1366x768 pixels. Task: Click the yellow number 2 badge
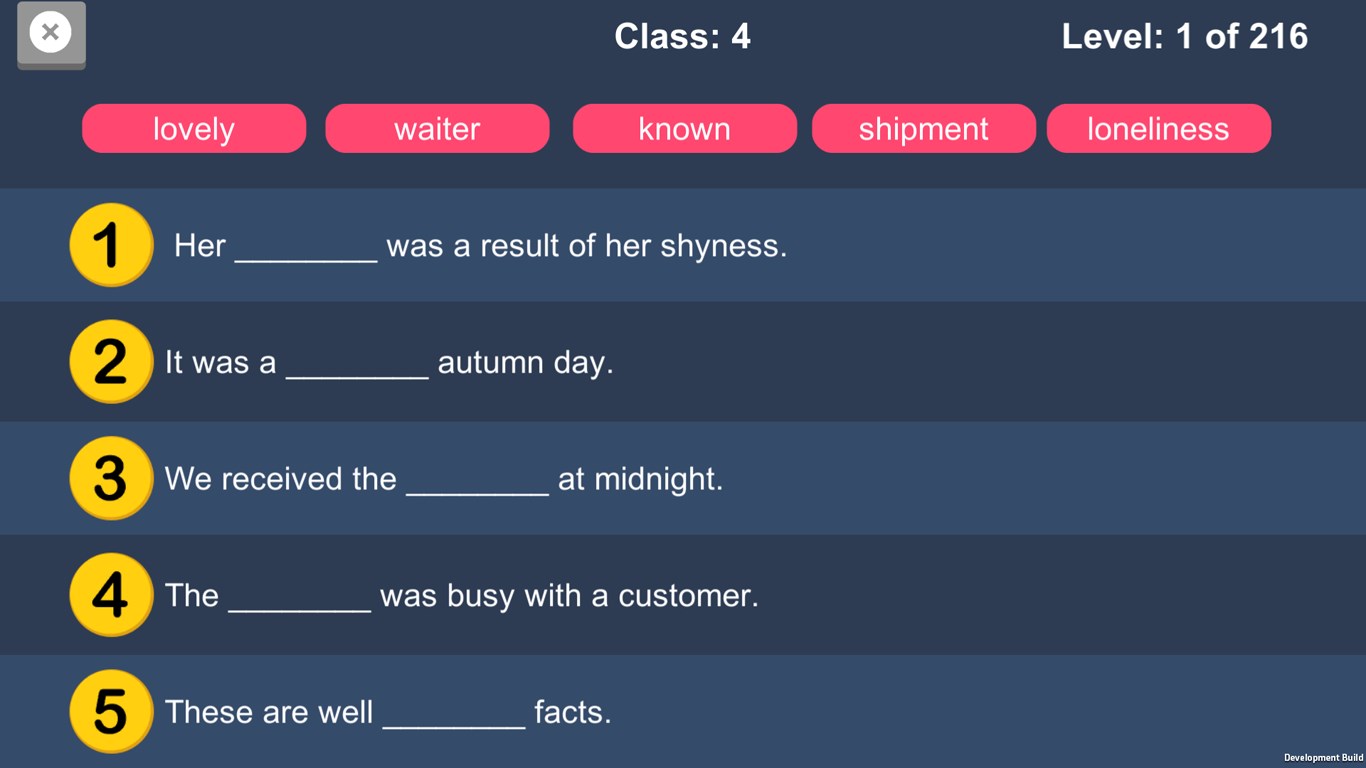pyautogui.click(x=111, y=361)
